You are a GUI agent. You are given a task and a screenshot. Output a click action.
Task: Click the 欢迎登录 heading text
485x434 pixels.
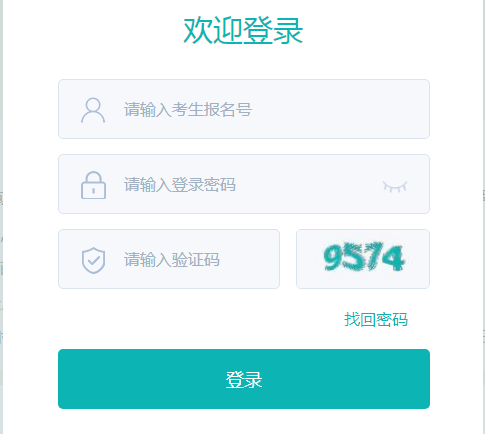(x=243, y=31)
